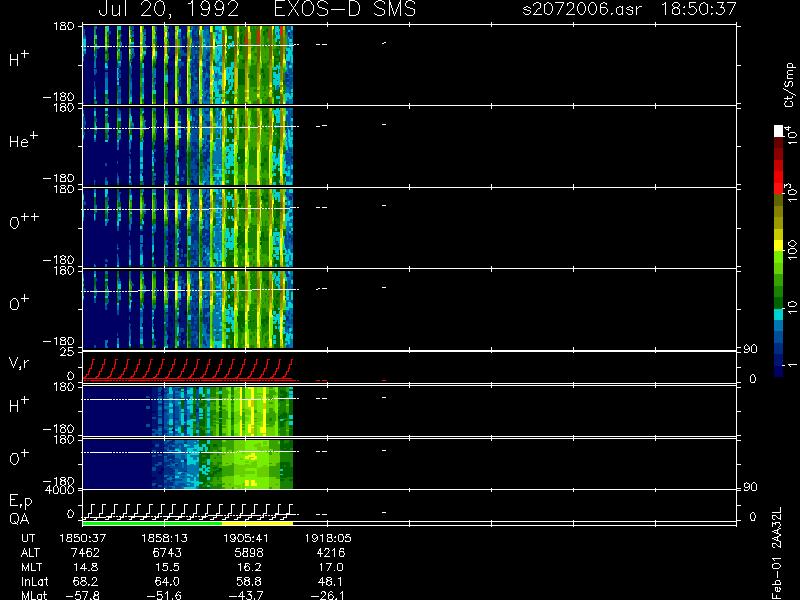Screen dimensions: 800x600
Task: Click the MLT value "17.0"
Action: [331, 567]
